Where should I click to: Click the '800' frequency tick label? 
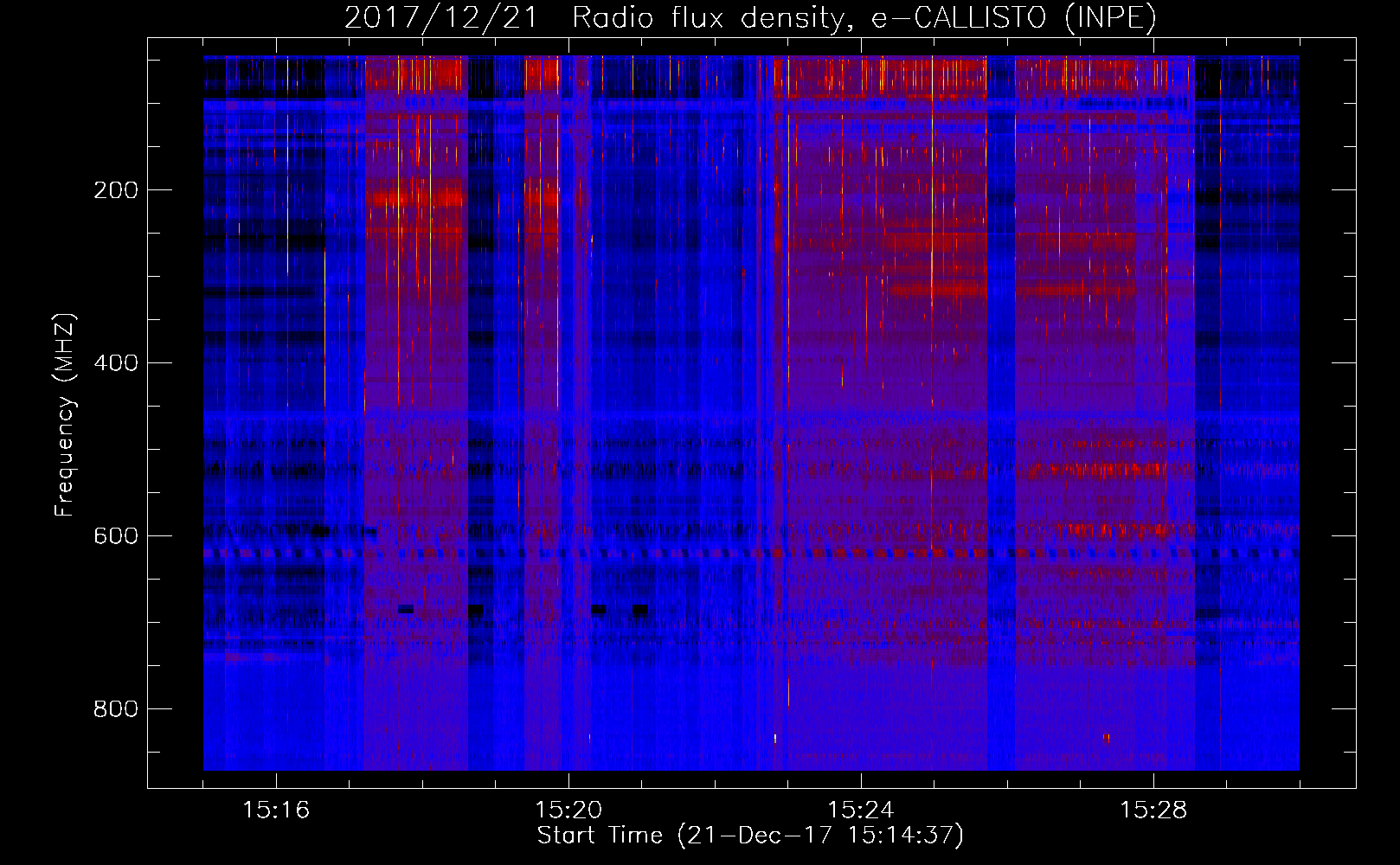pos(115,709)
